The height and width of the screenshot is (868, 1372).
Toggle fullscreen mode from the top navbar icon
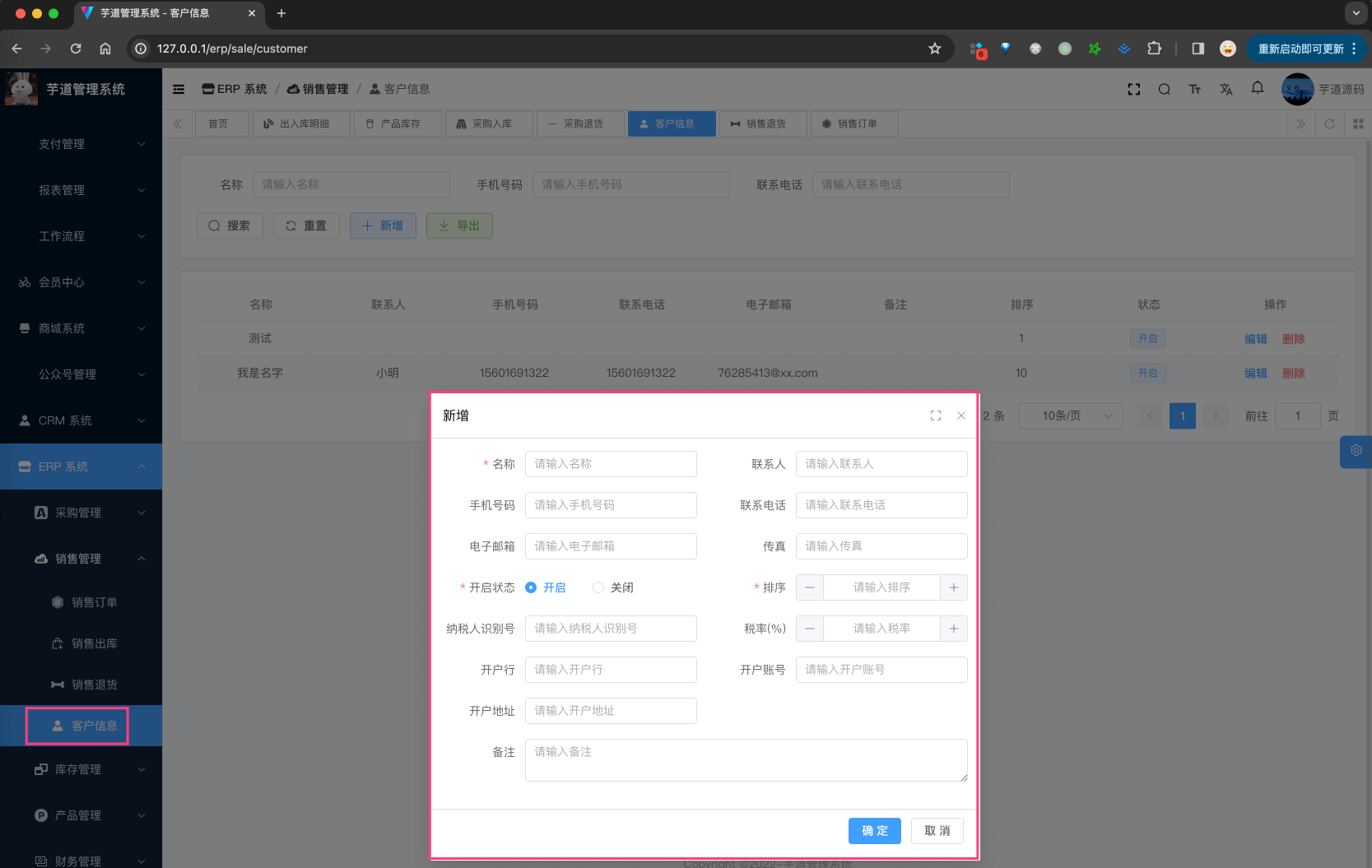(x=1133, y=89)
